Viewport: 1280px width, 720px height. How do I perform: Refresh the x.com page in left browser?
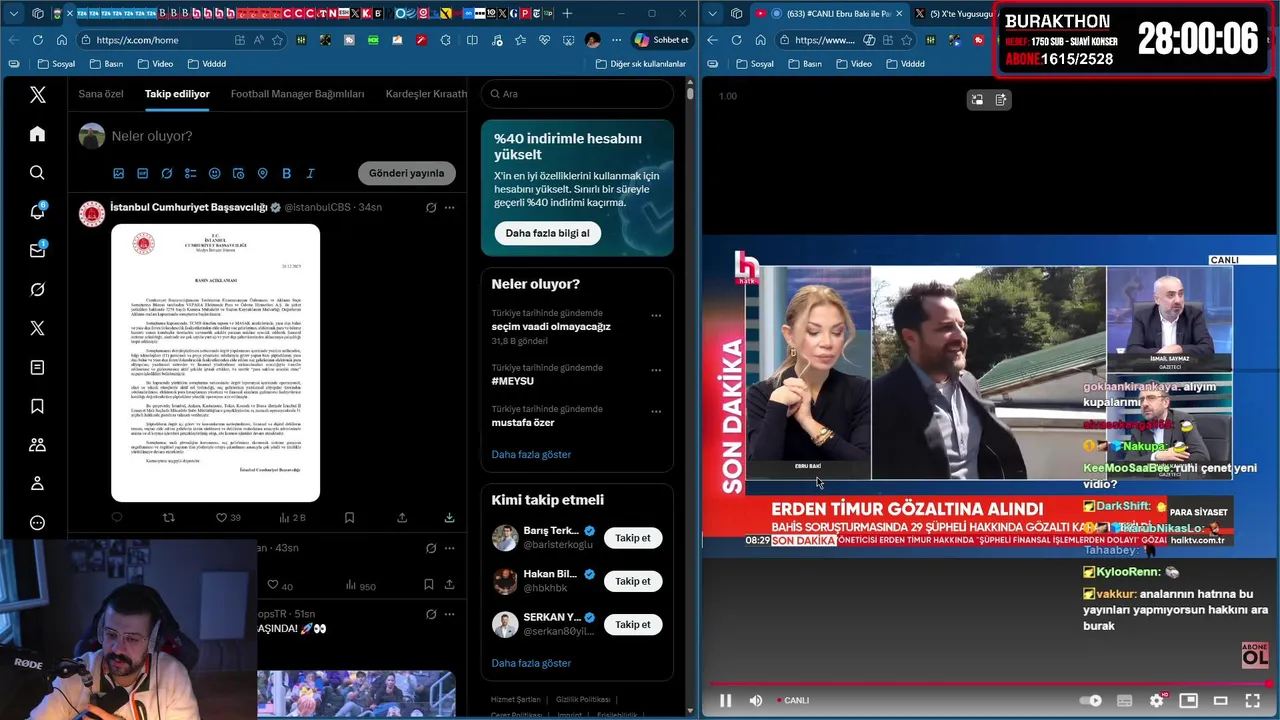[37, 40]
